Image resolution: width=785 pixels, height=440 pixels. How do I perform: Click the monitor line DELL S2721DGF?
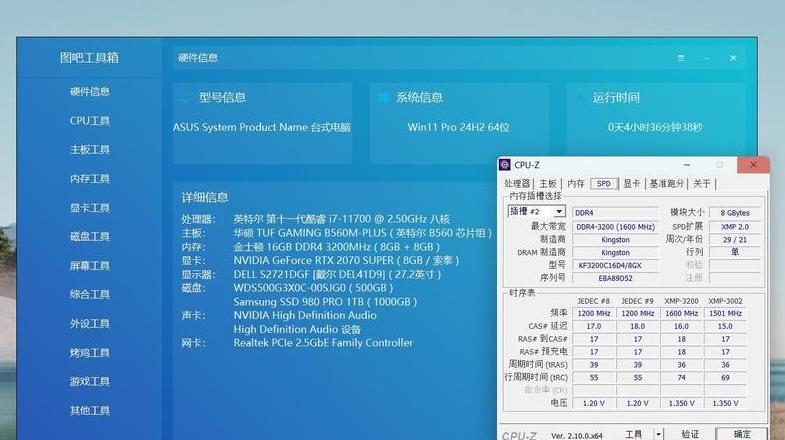337,275
